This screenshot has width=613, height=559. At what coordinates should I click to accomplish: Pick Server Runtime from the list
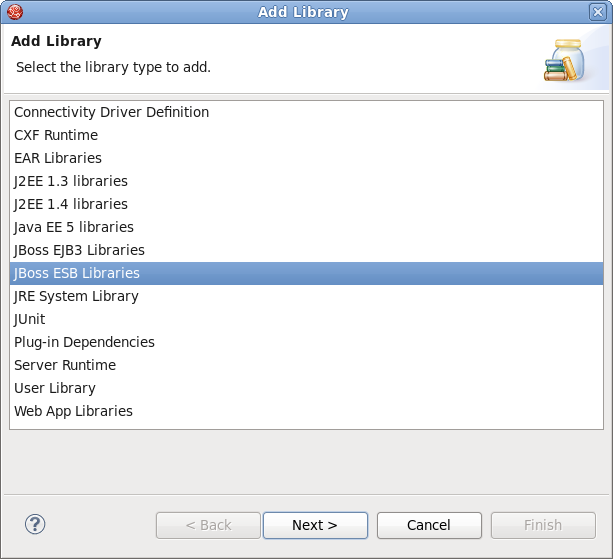[x=65, y=365]
